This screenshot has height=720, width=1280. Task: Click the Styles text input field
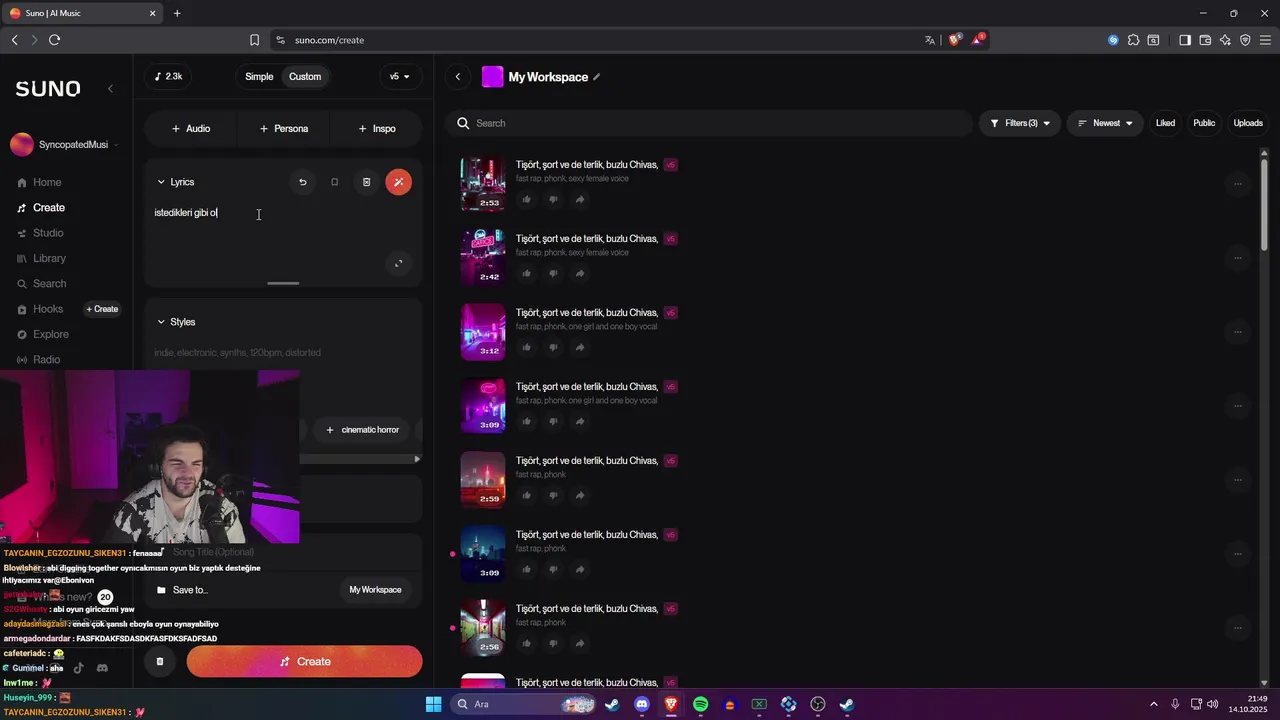283,353
